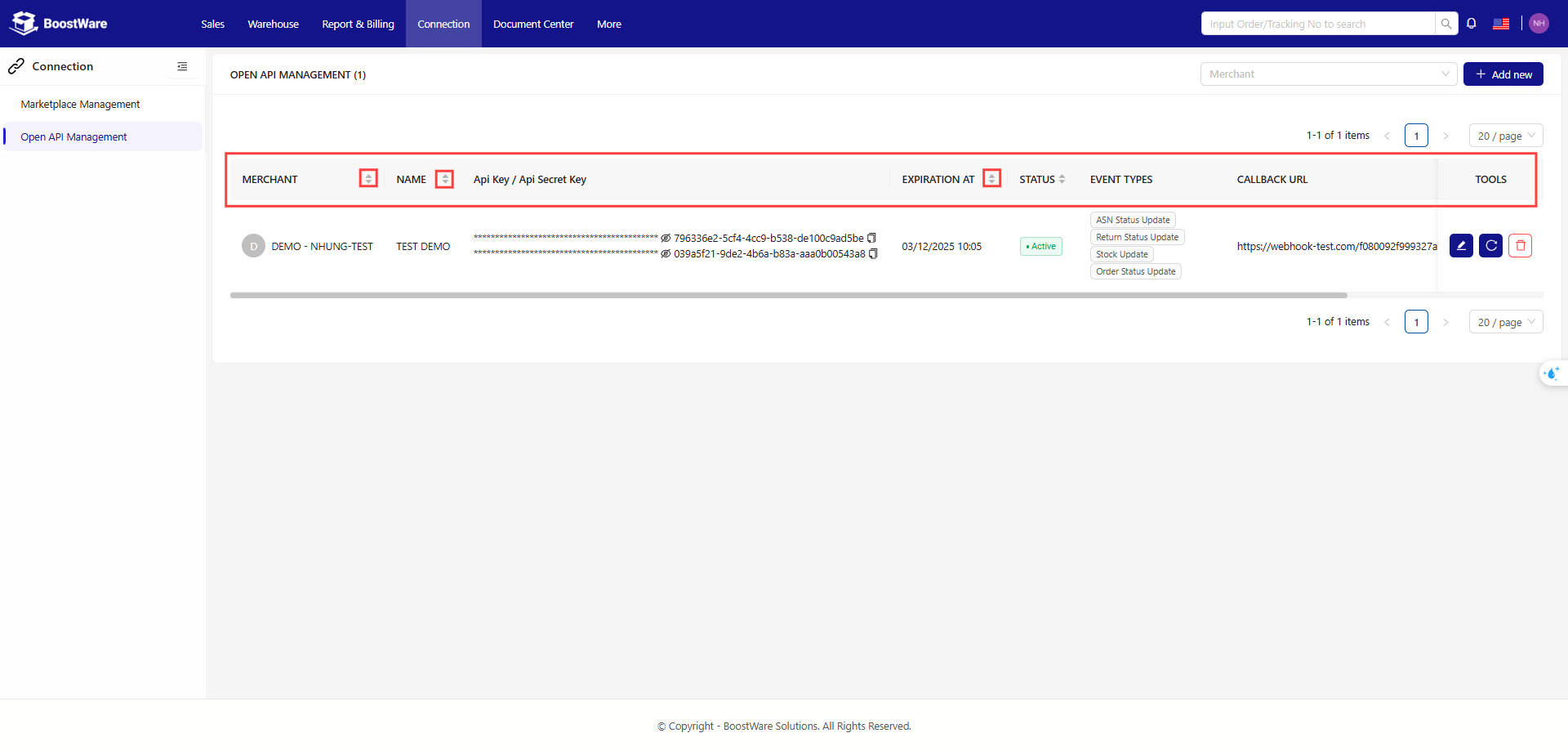
Task: Open the Warehouse menu
Action: click(273, 24)
